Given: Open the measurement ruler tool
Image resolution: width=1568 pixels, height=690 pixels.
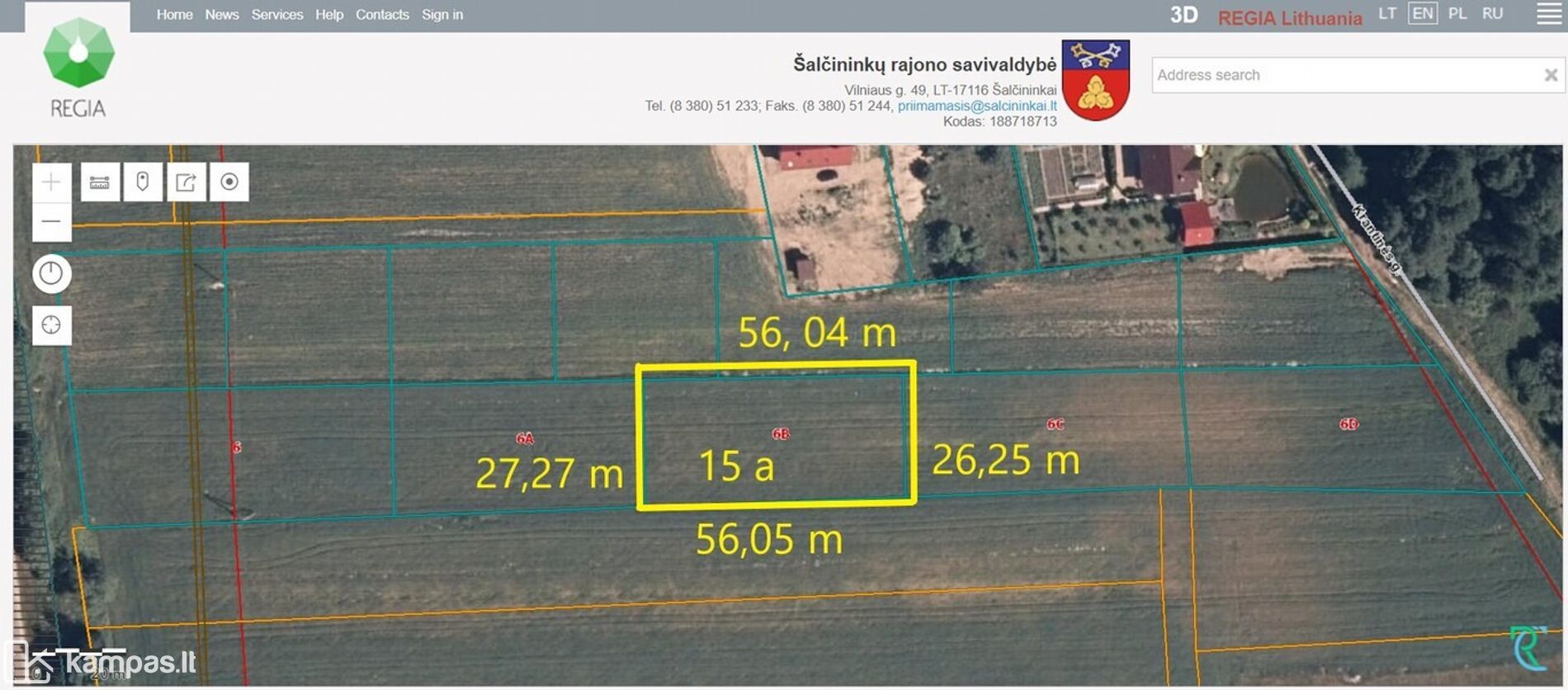Looking at the screenshot, I should click(100, 182).
